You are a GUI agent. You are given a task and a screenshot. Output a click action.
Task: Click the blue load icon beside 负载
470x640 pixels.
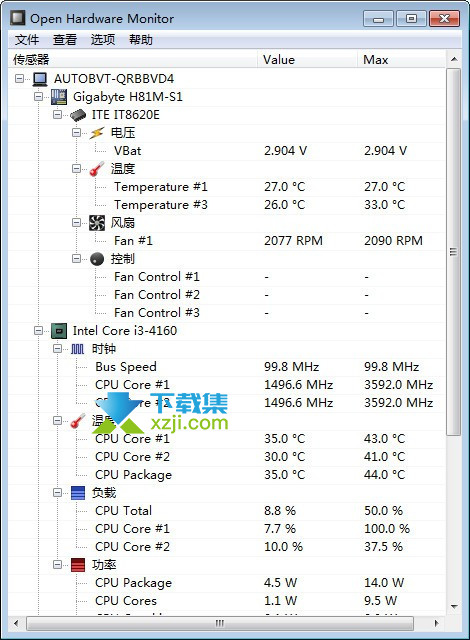pyautogui.click(x=78, y=493)
